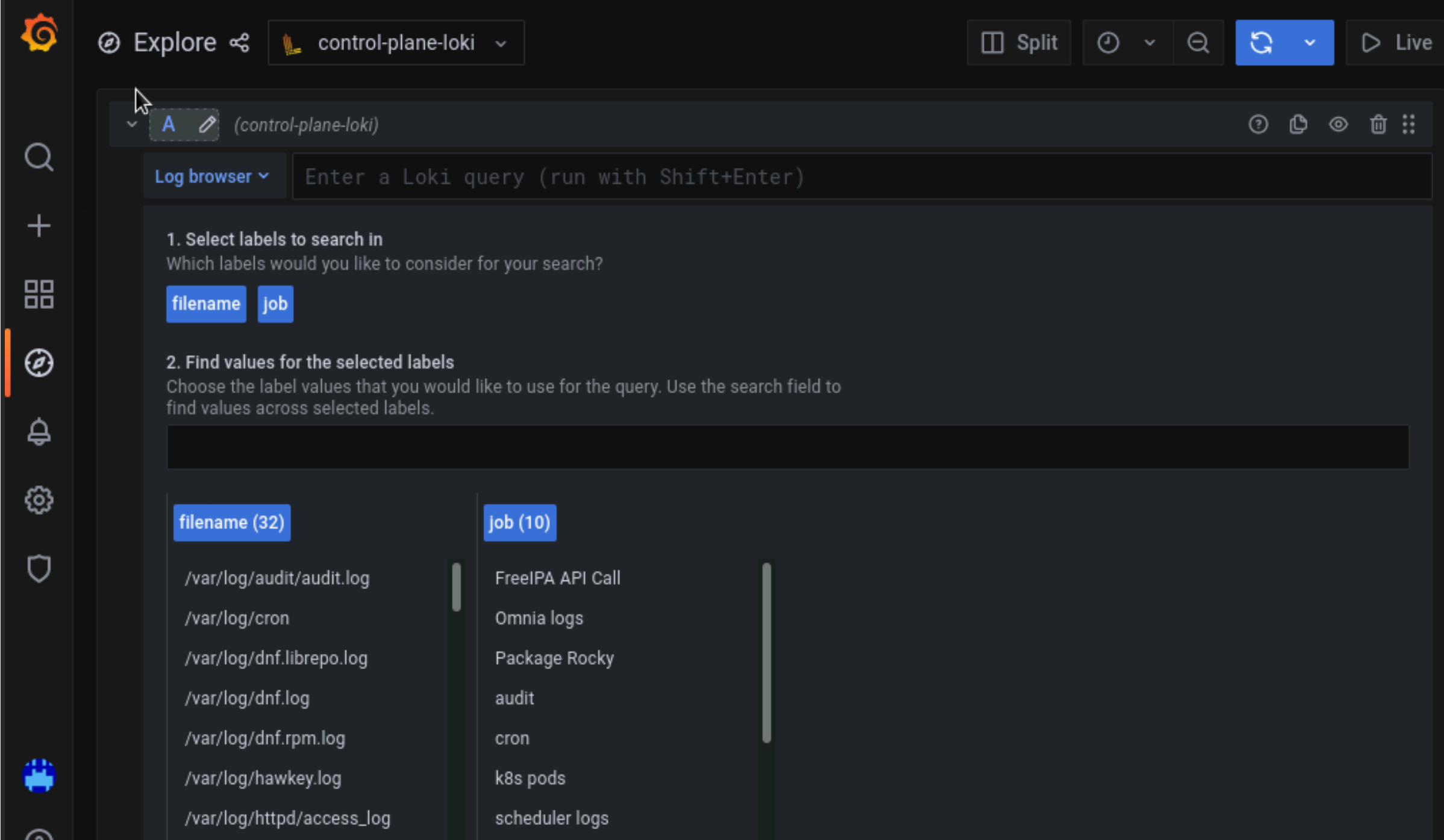Viewport: 1444px width, 840px height.
Task: Click the filename (32) header chip
Action: point(232,523)
